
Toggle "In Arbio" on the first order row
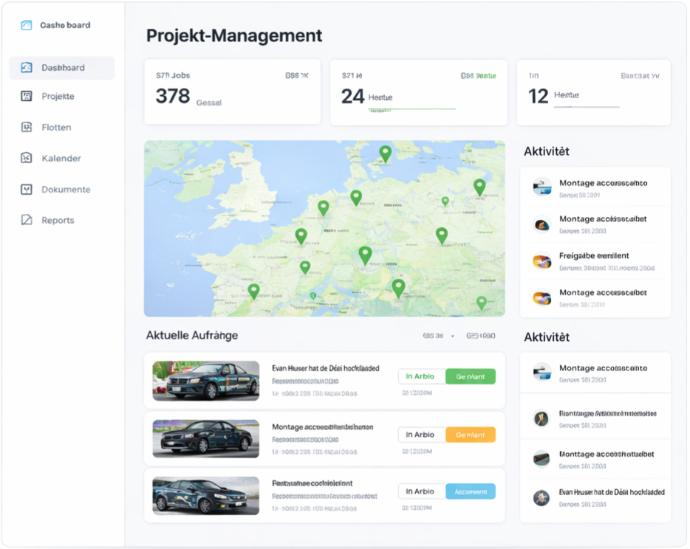pos(421,377)
